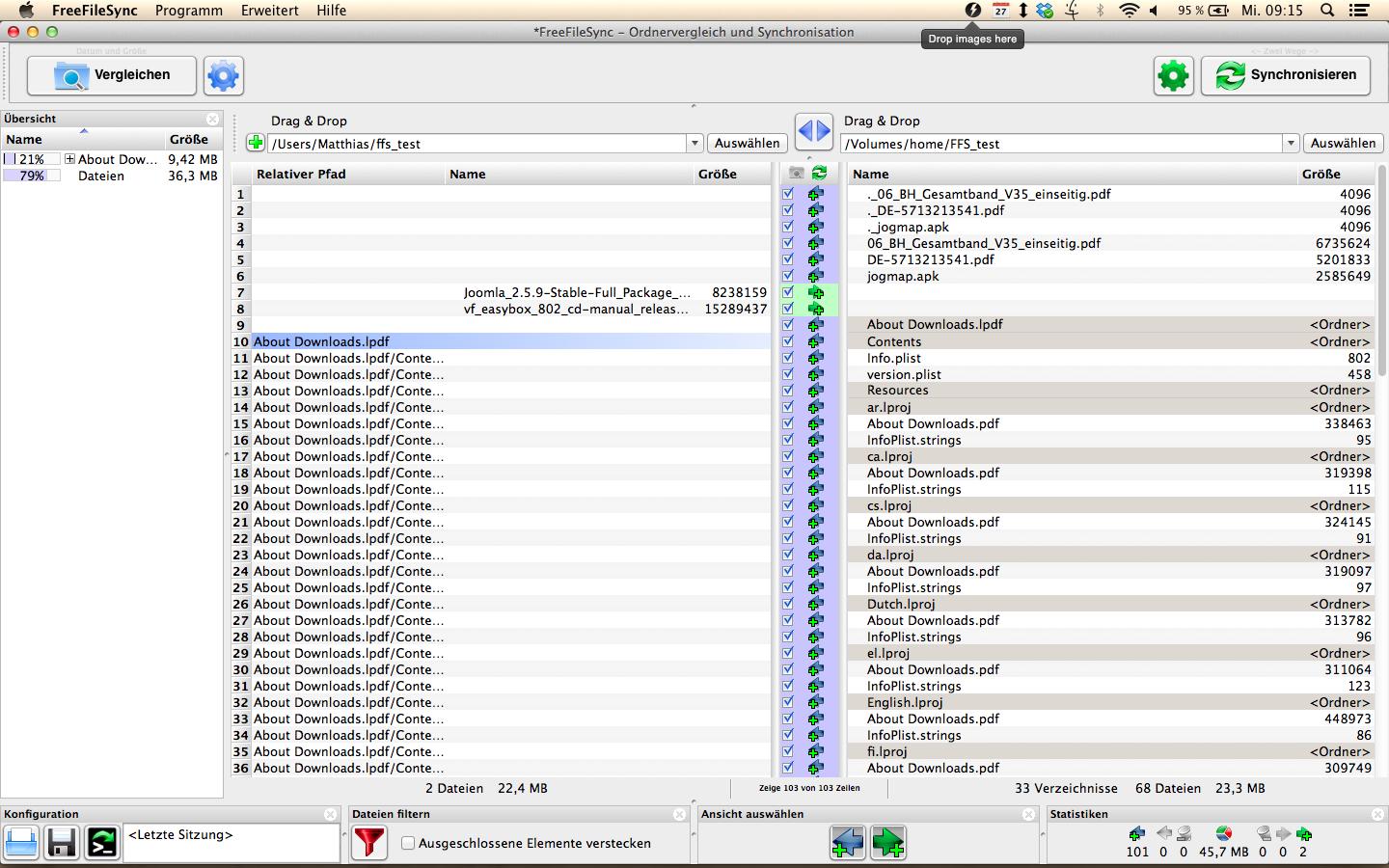The height and width of the screenshot is (868, 1389).
Task: Click Wi-Fi icon in menu bar
Action: (1129, 11)
